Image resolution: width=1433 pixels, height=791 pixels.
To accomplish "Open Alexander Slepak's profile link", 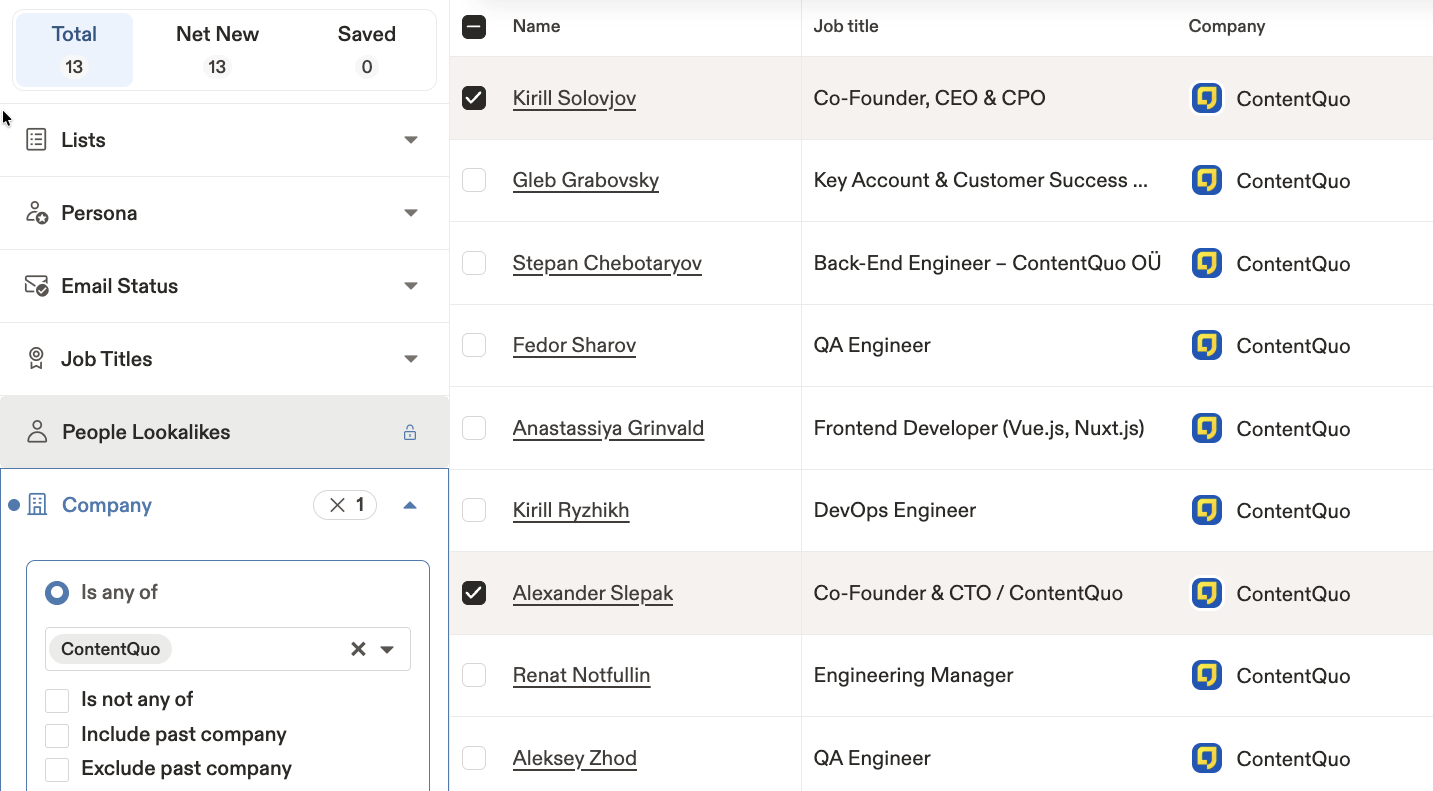I will click(593, 593).
